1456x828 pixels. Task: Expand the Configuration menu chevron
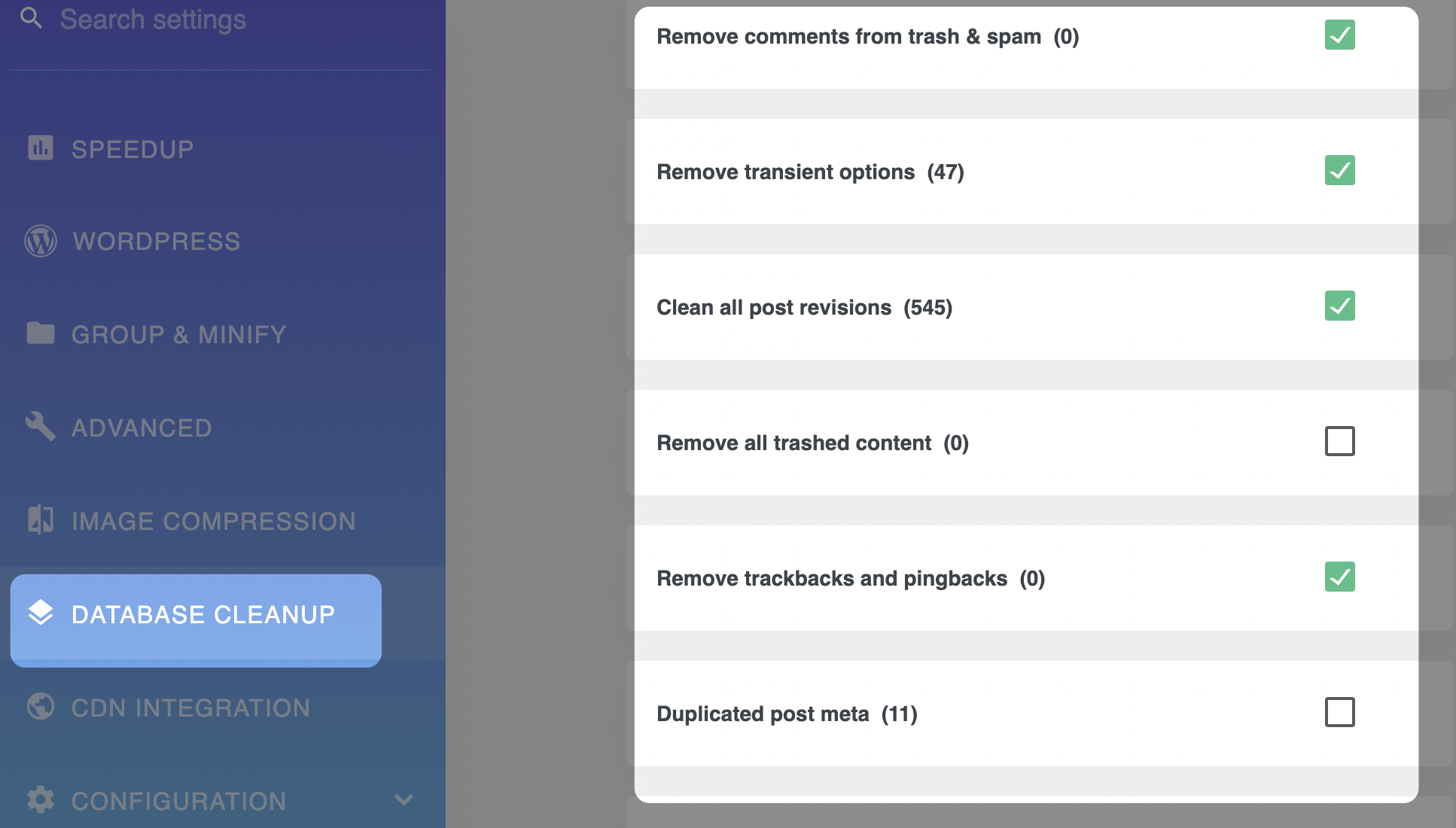point(404,800)
